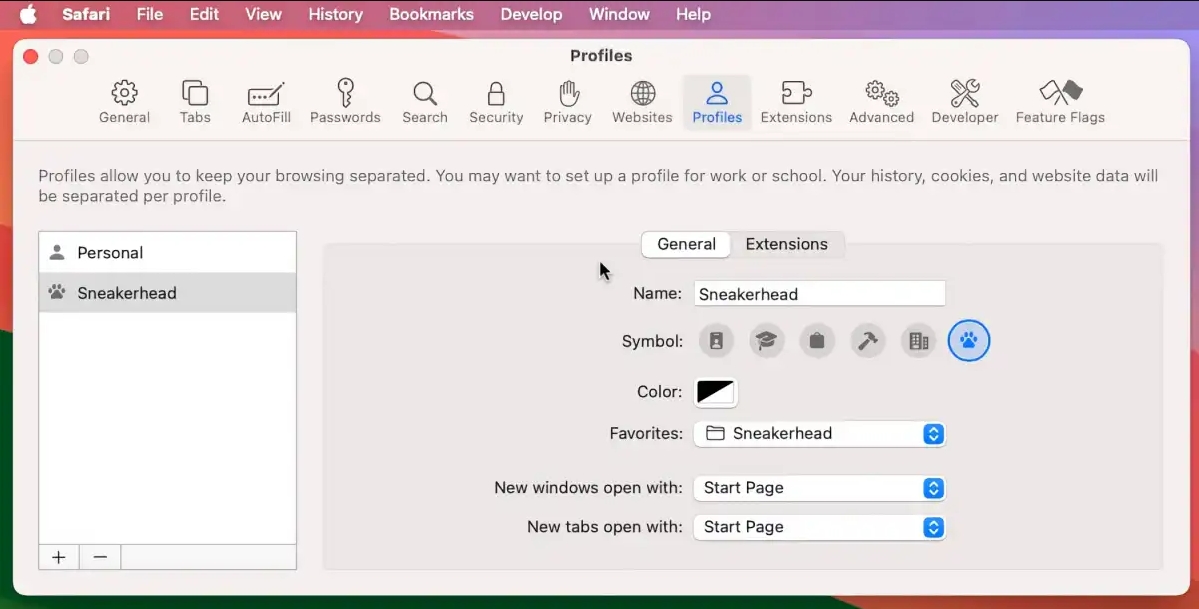
Task: Select the Profiles toolbar pane
Action: (x=717, y=102)
